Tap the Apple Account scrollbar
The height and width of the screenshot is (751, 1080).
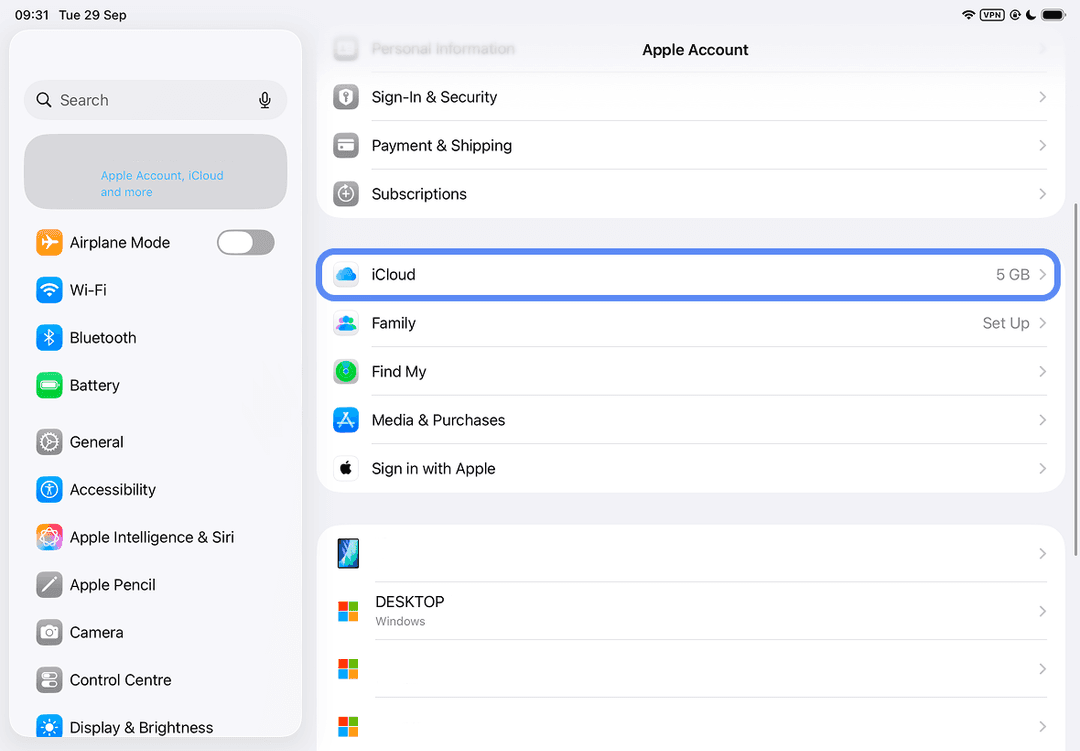coord(1076,379)
